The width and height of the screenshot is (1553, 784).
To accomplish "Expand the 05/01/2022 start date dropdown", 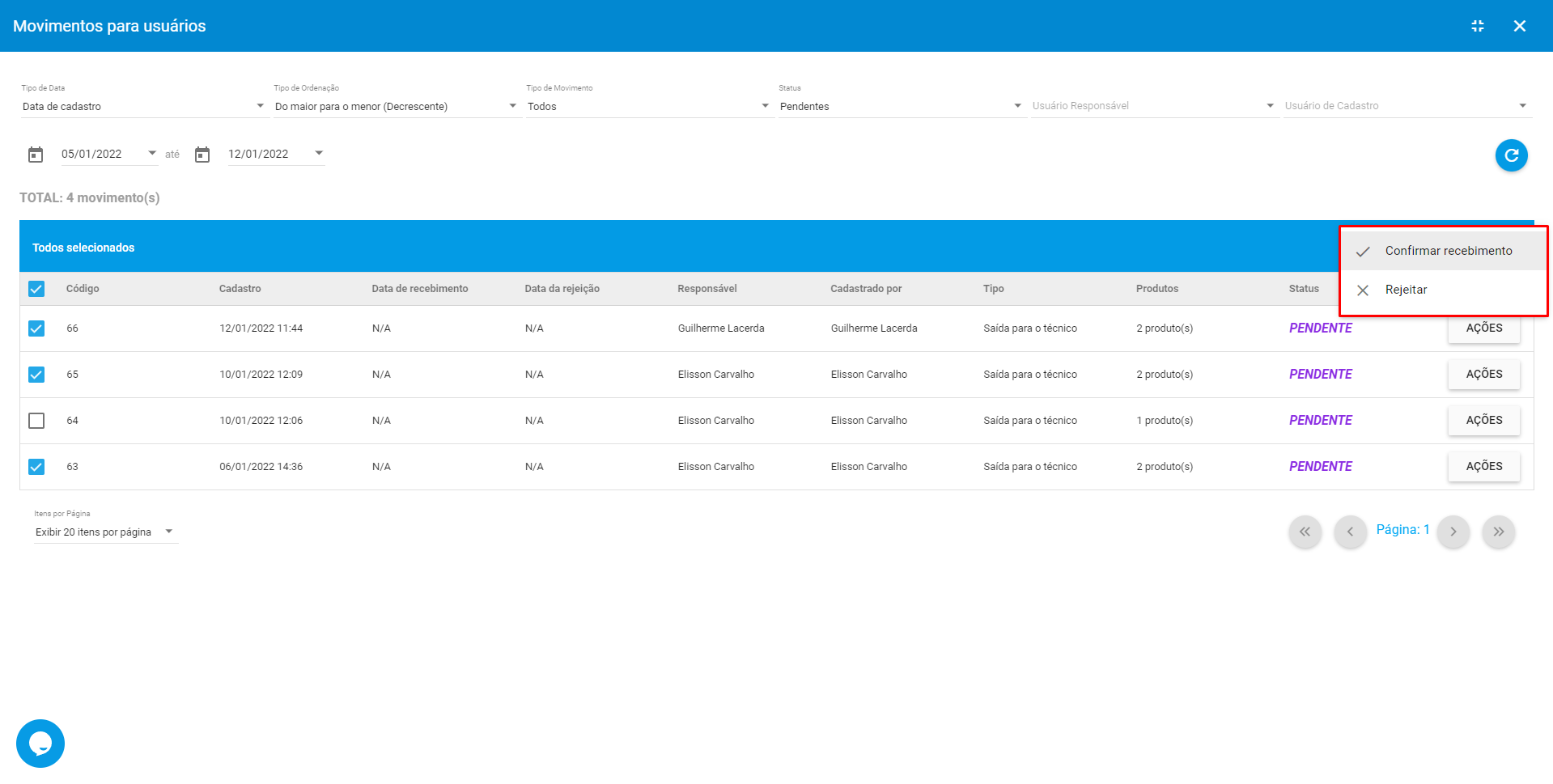I will [110, 154].
